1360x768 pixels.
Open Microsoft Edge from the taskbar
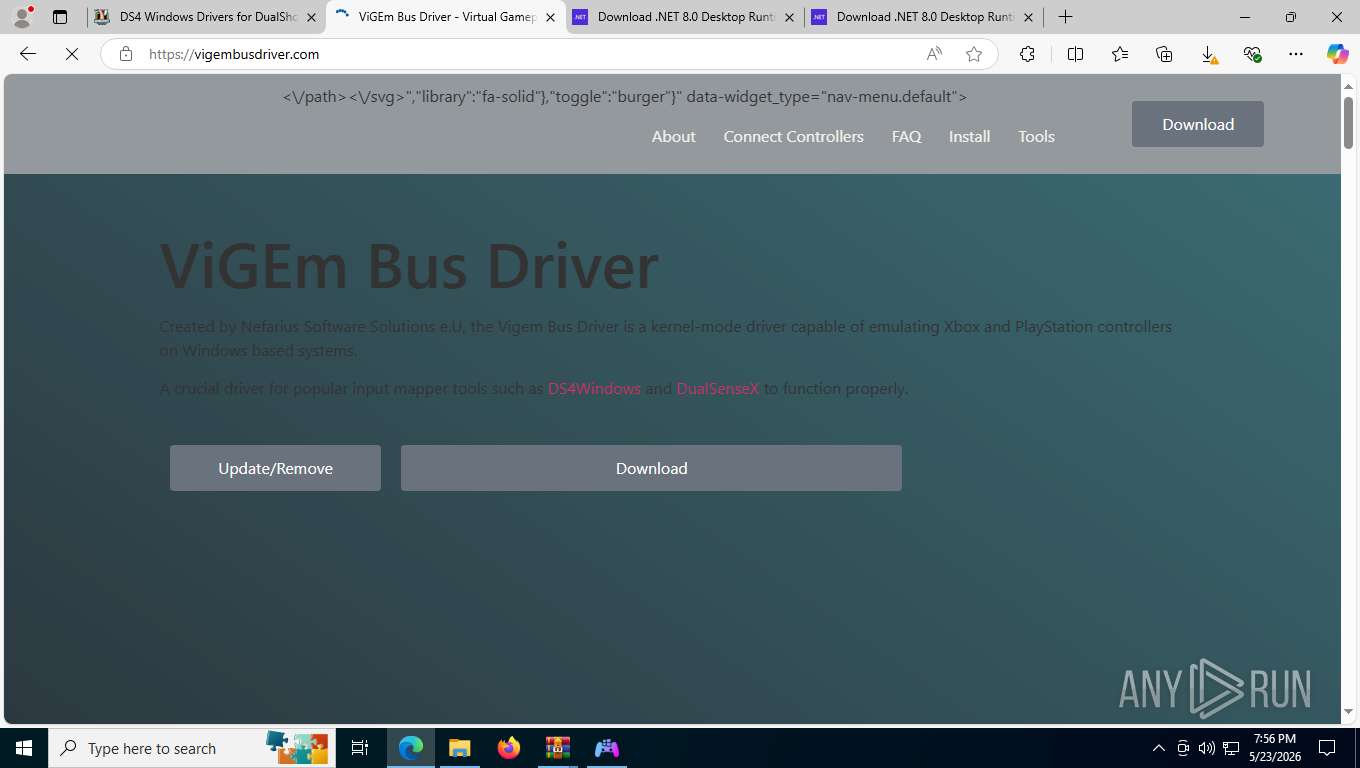click(411, 748)
